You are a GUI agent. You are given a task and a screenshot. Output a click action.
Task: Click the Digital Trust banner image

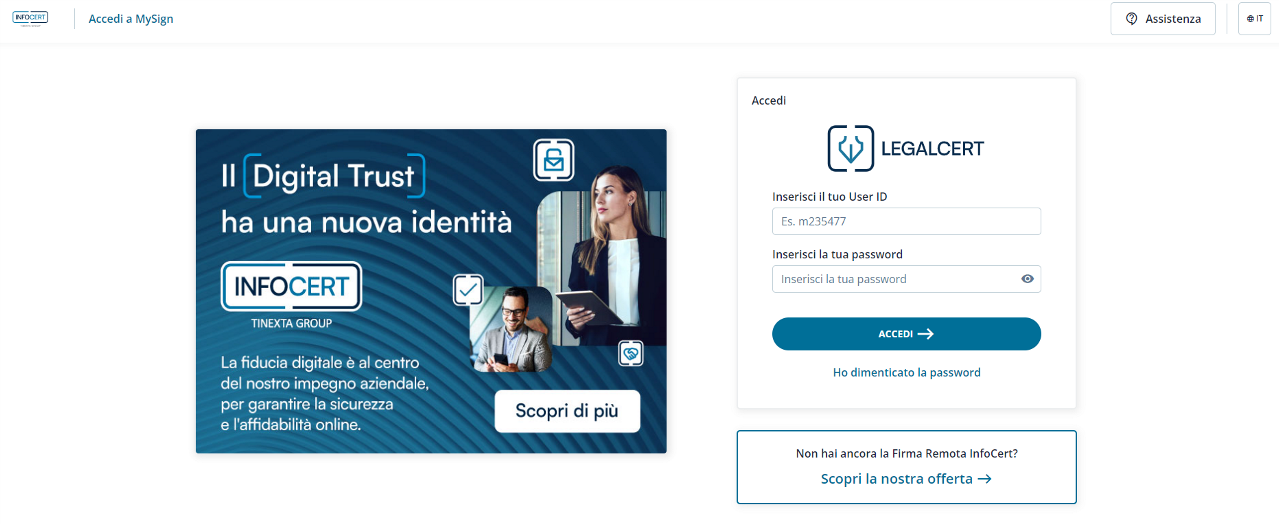tap(431, 291)
